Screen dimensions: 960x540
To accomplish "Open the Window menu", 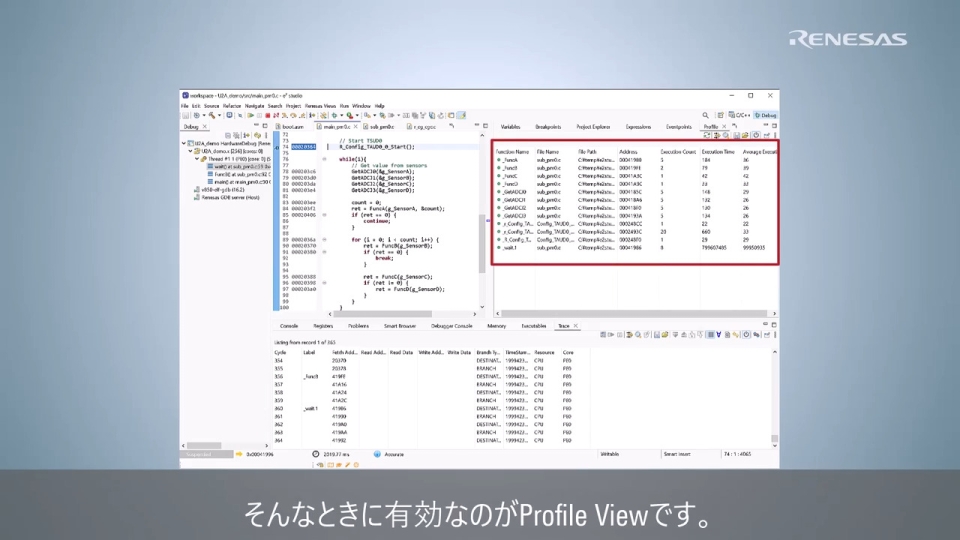I will 361,106.
